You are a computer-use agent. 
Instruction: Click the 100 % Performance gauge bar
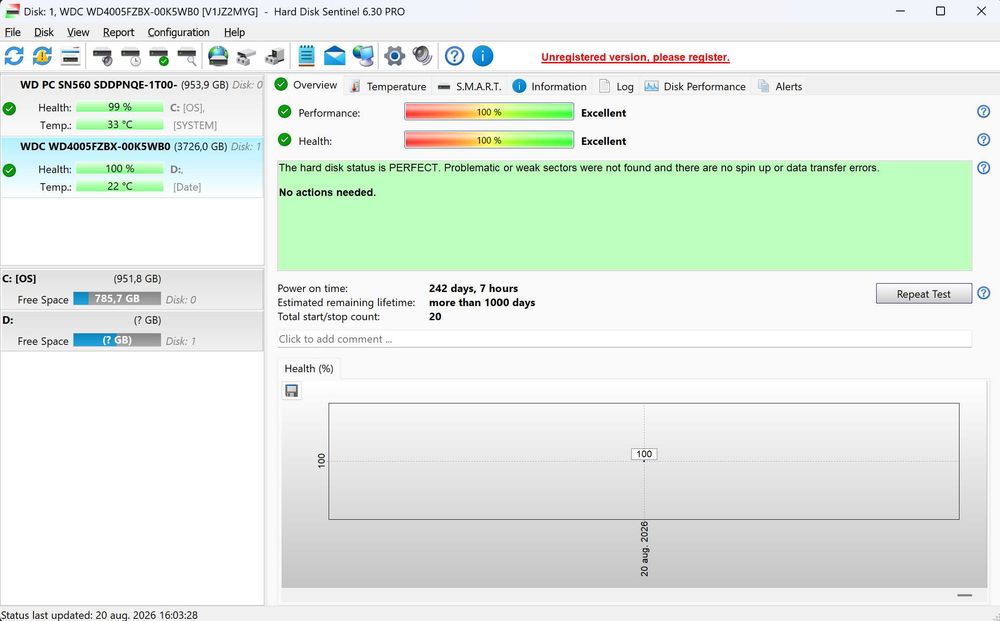(489, 112)
